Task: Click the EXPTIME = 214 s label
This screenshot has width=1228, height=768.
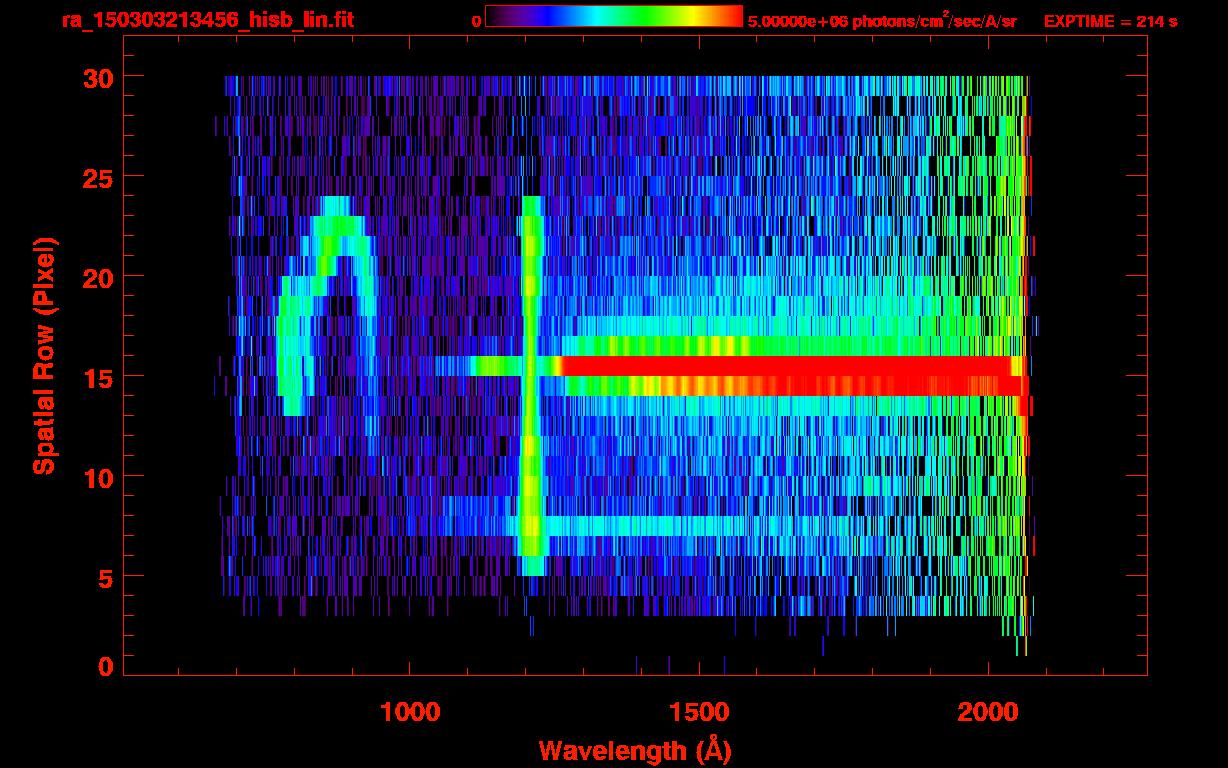Action: tap(1110, 21)
